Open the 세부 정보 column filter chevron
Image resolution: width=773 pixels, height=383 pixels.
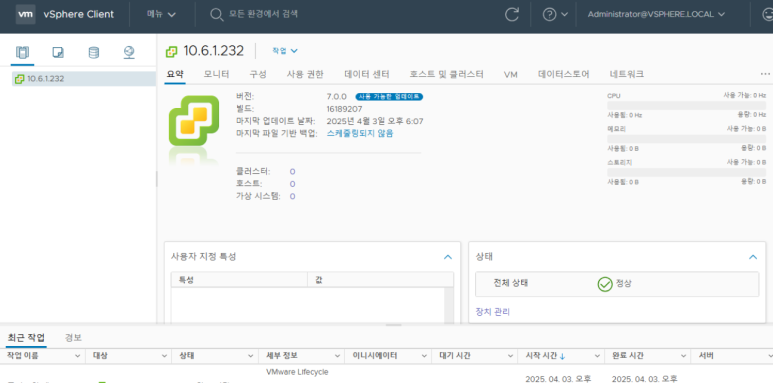click(337, 356)
